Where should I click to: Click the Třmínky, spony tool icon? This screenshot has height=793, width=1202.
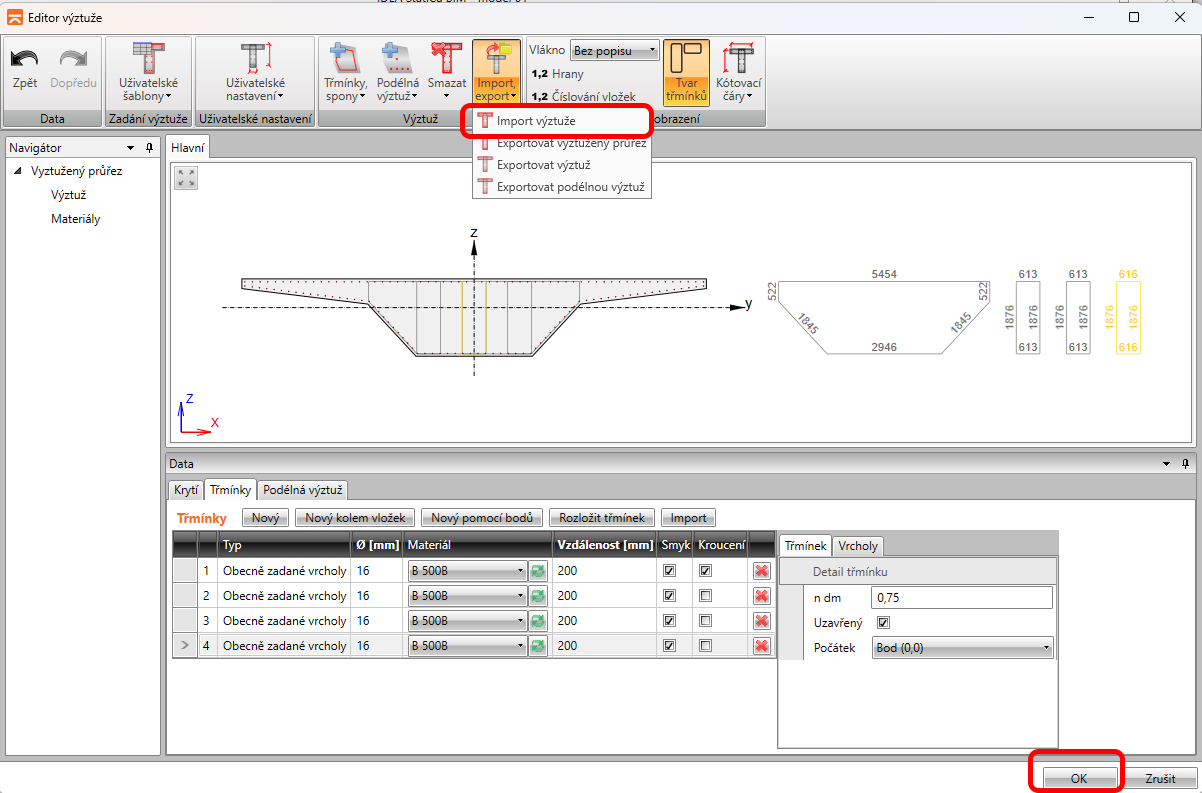pyautogui.click(x=345, y=60)
